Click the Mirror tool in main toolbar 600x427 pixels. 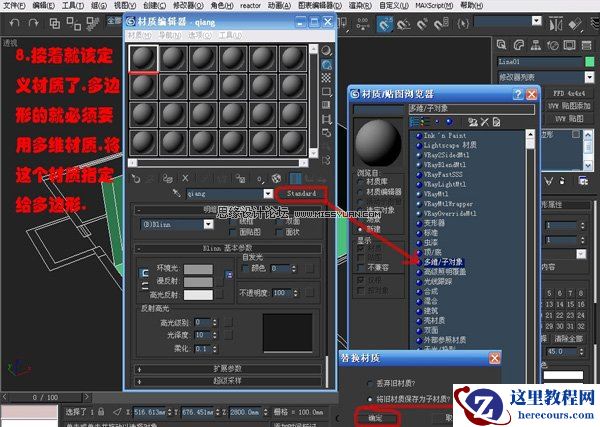click(x=555, y=24)
